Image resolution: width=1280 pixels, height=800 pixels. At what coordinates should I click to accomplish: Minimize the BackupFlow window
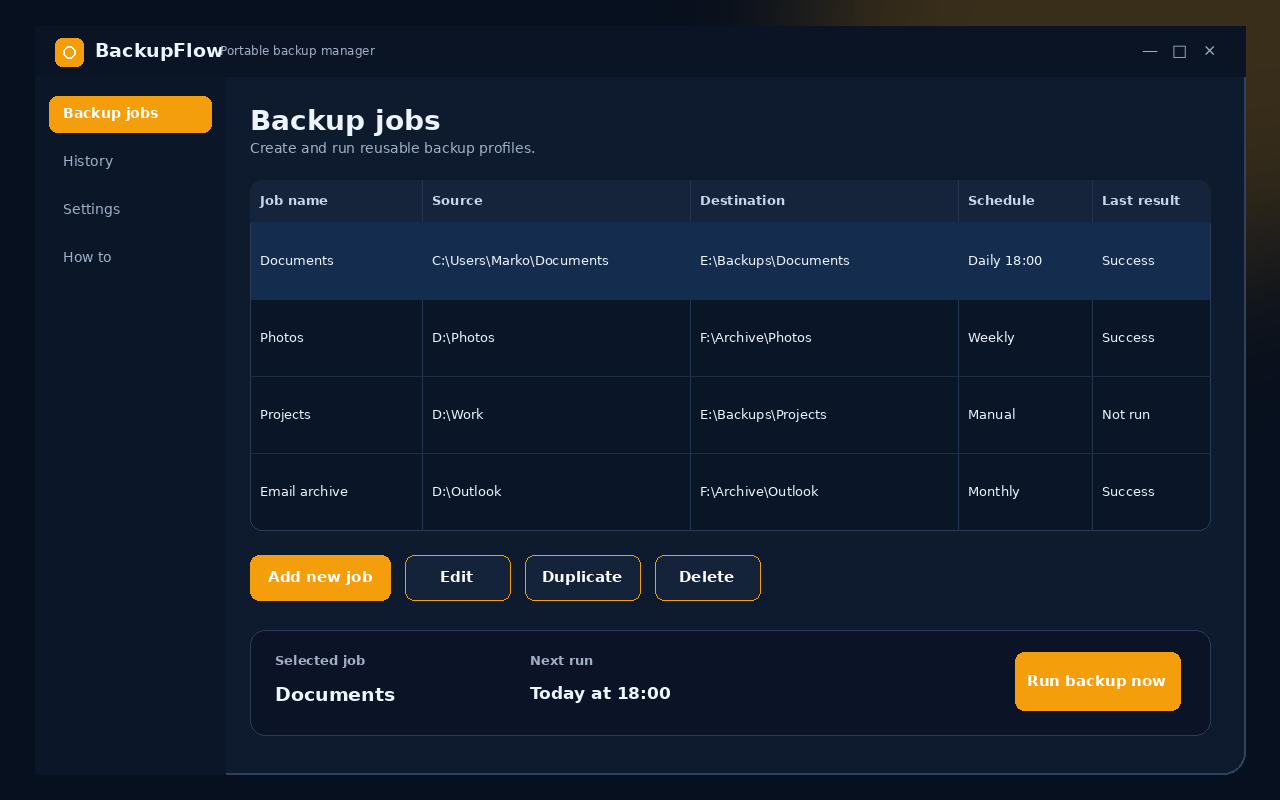coord(1150,51)
